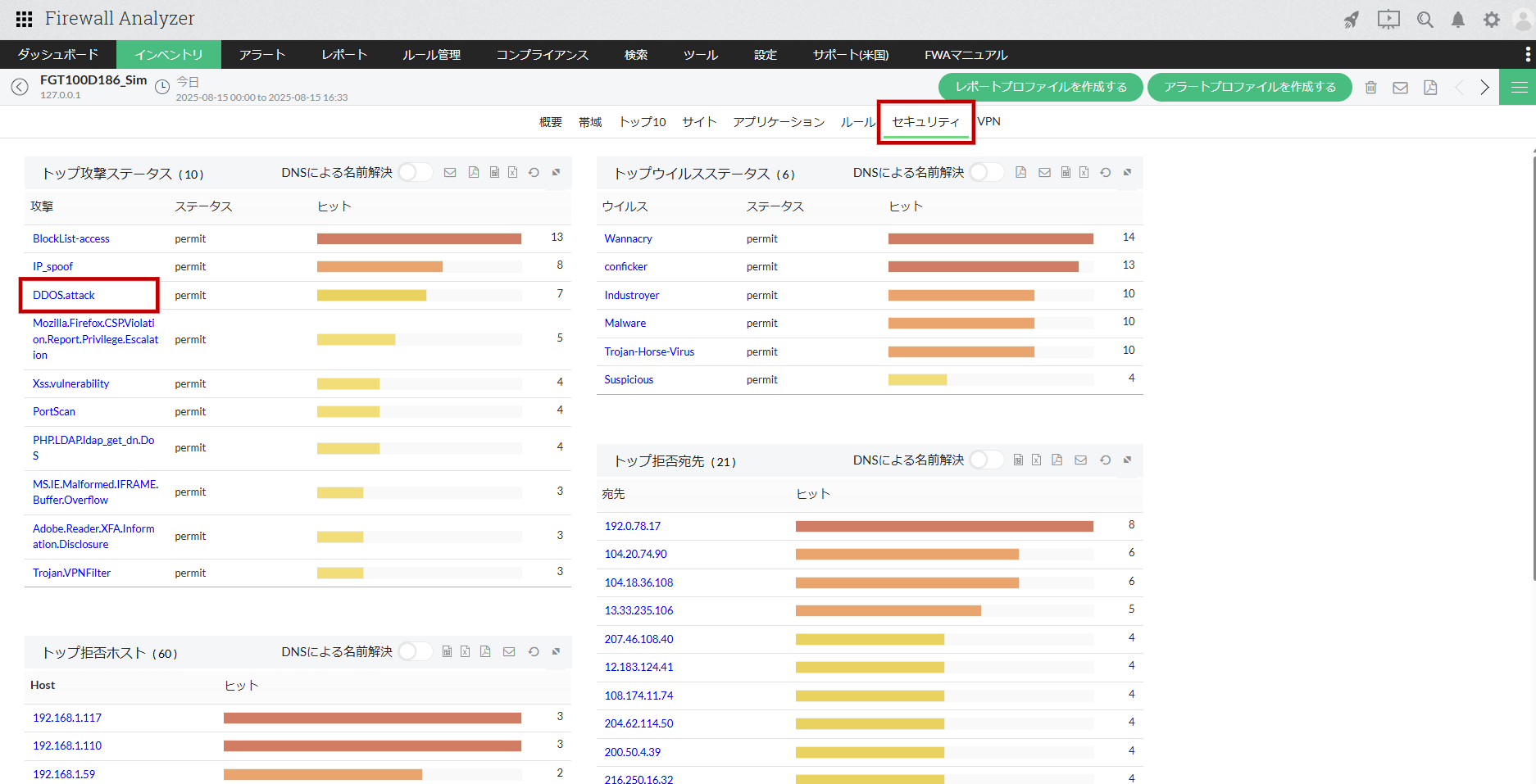Image resolution: width=1536 pixels, height=784 pixels.
Task: Click the rocket quick-start icon
Action: coord(1352,20)
